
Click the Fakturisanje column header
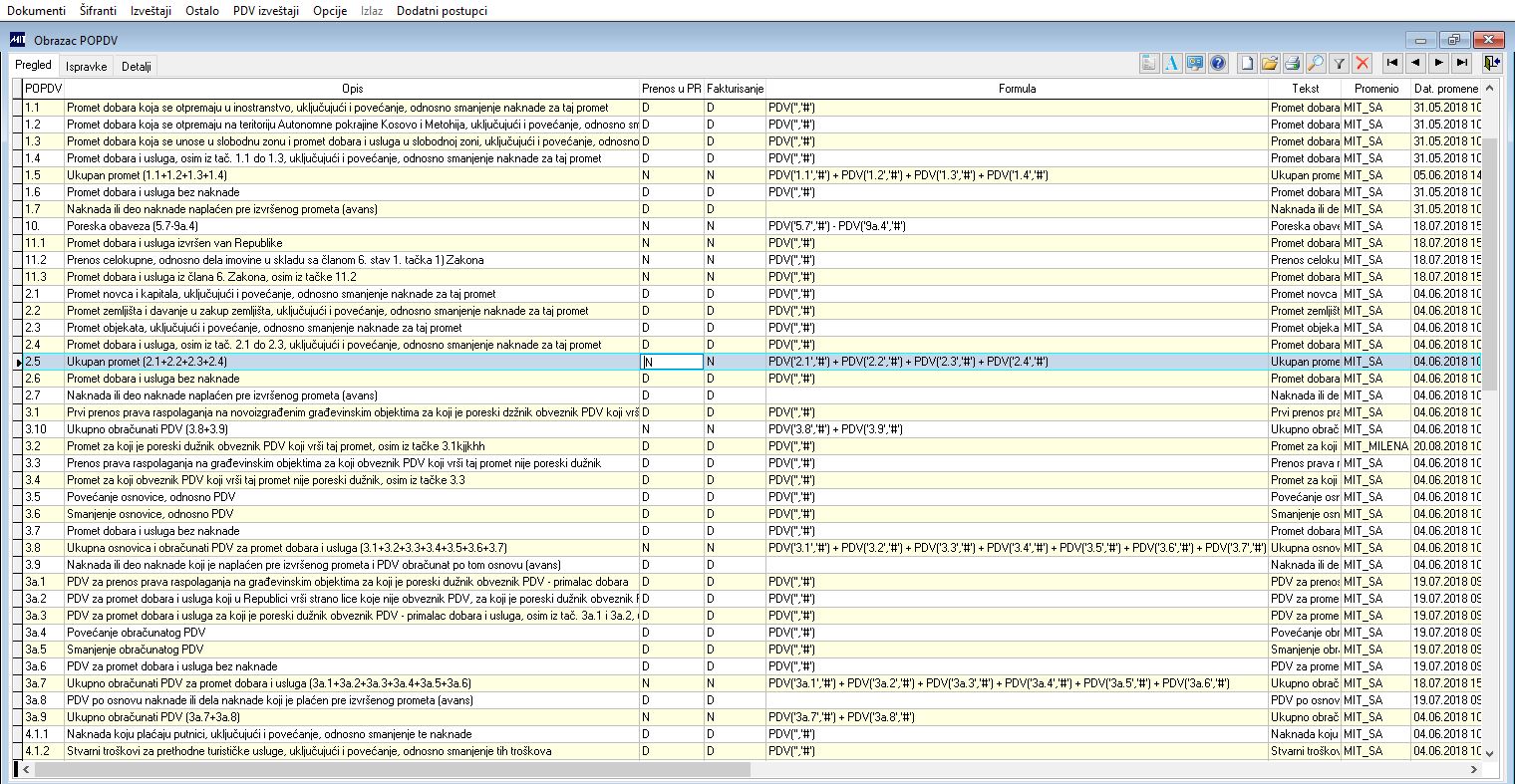pos(735,89)
